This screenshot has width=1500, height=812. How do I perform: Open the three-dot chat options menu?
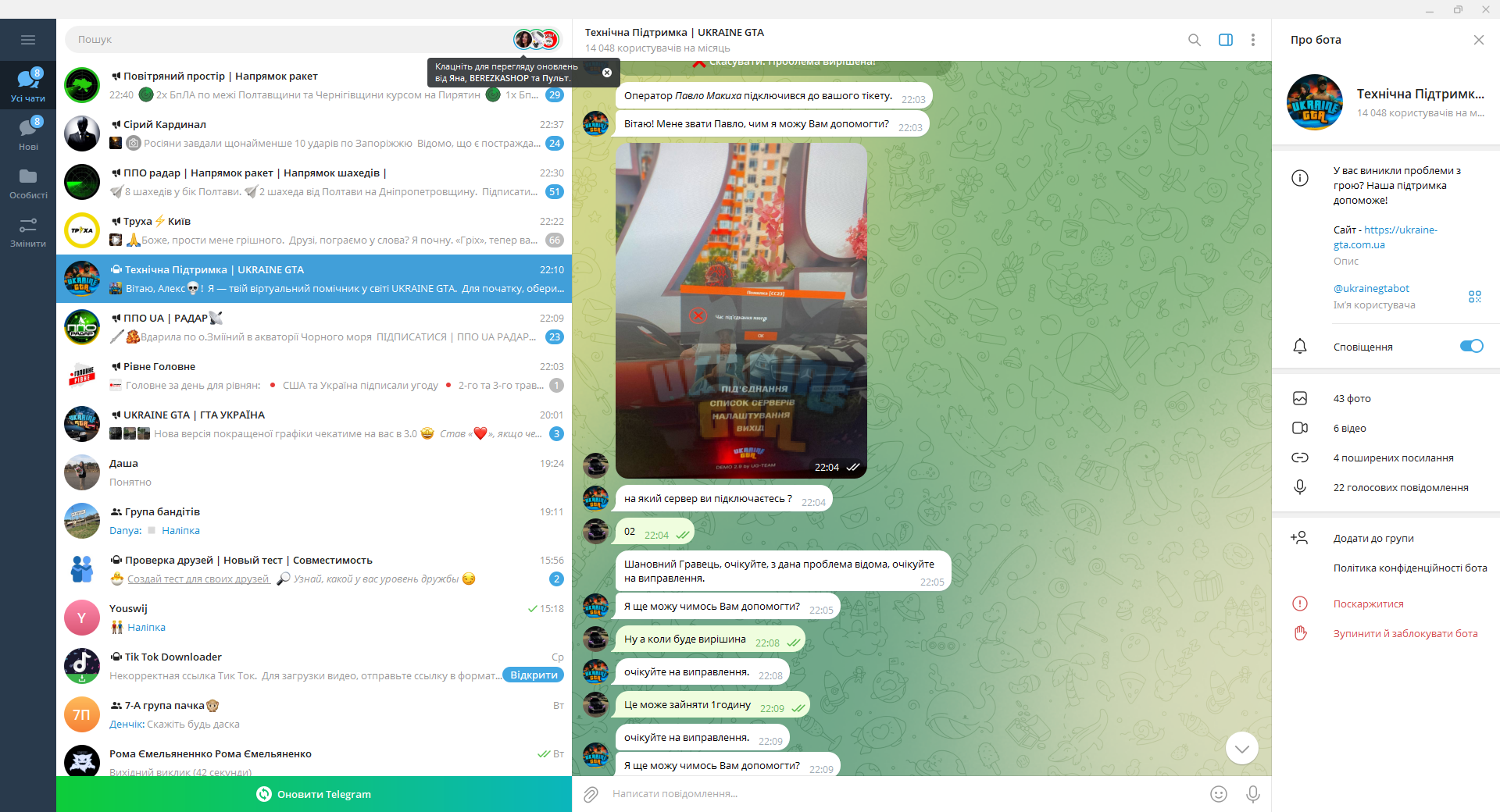pyautogui.click(x=1253, y=40)
